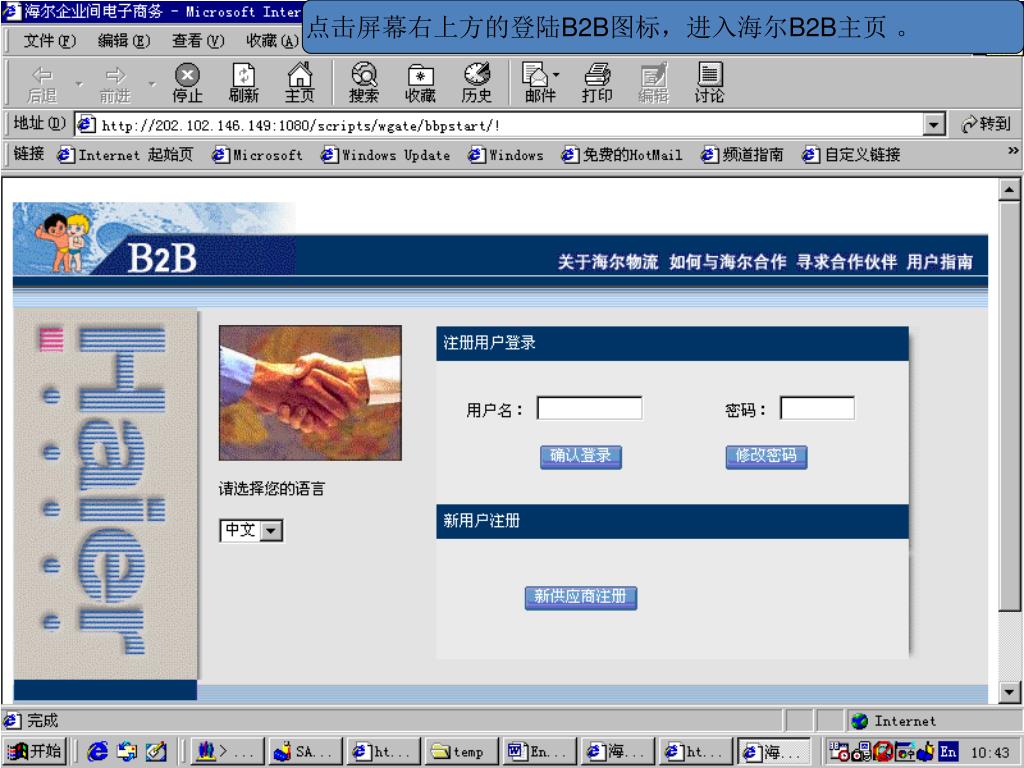The image size is (1024, 768).
Task: Open 用户指南 in the banner
Action: (940, 262)
